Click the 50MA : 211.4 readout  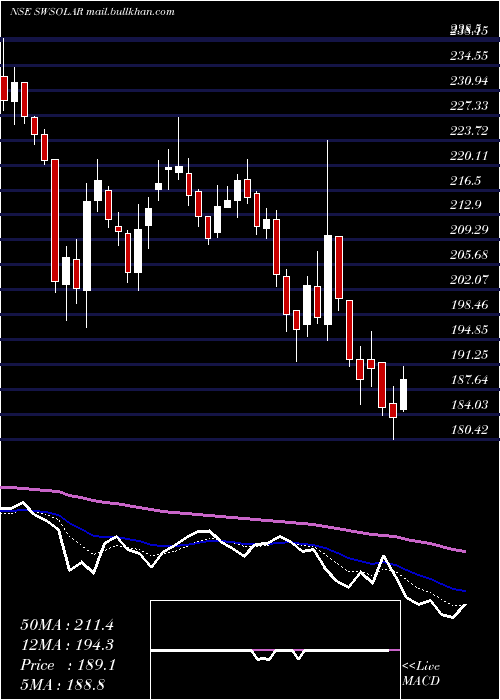point(67,625)
